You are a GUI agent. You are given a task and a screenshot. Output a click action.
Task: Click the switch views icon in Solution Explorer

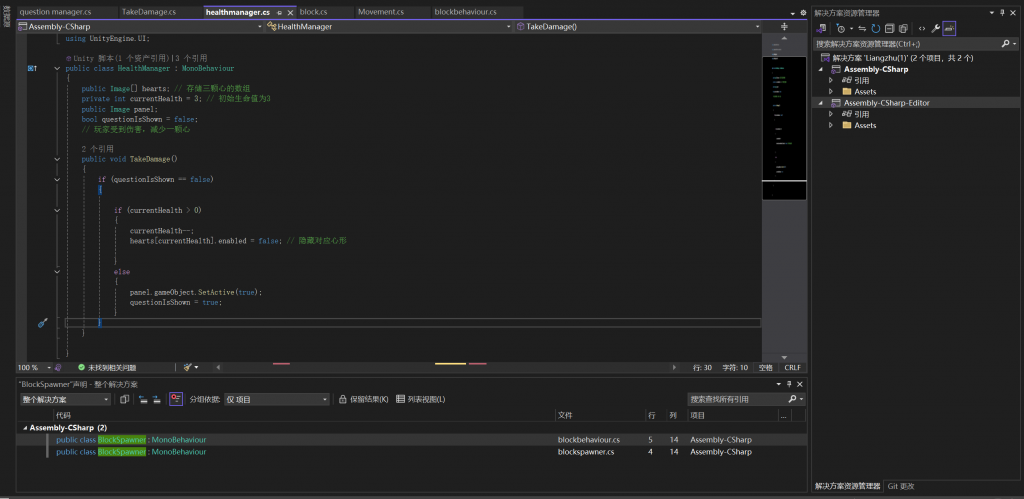[822, 28]
